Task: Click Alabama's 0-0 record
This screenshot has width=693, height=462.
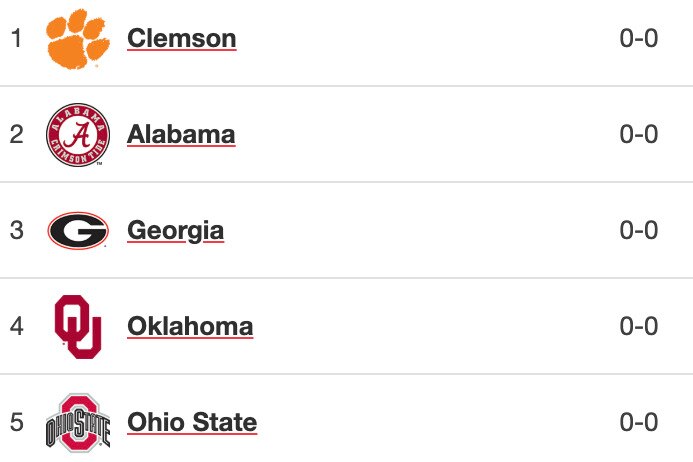Action: 639,134
